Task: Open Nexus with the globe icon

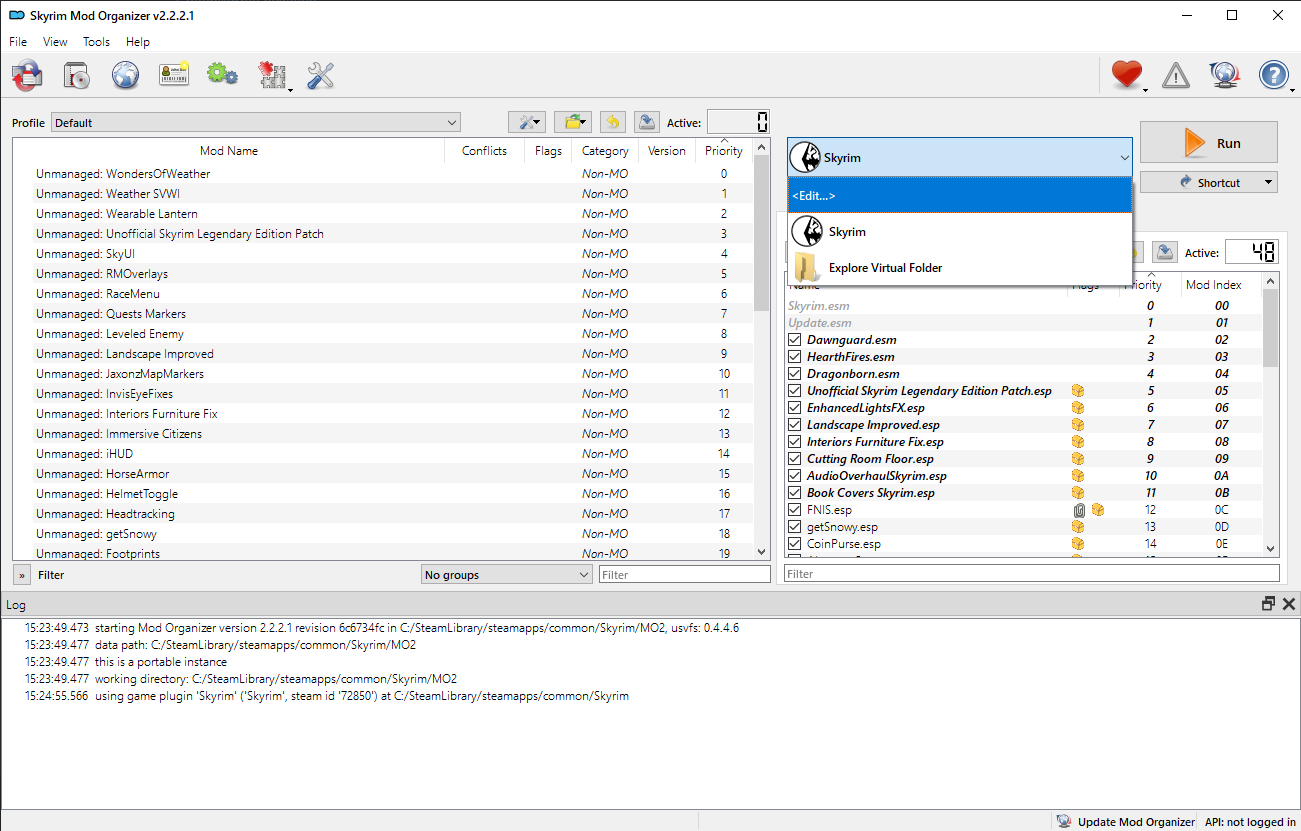Action: click(125, 75)
